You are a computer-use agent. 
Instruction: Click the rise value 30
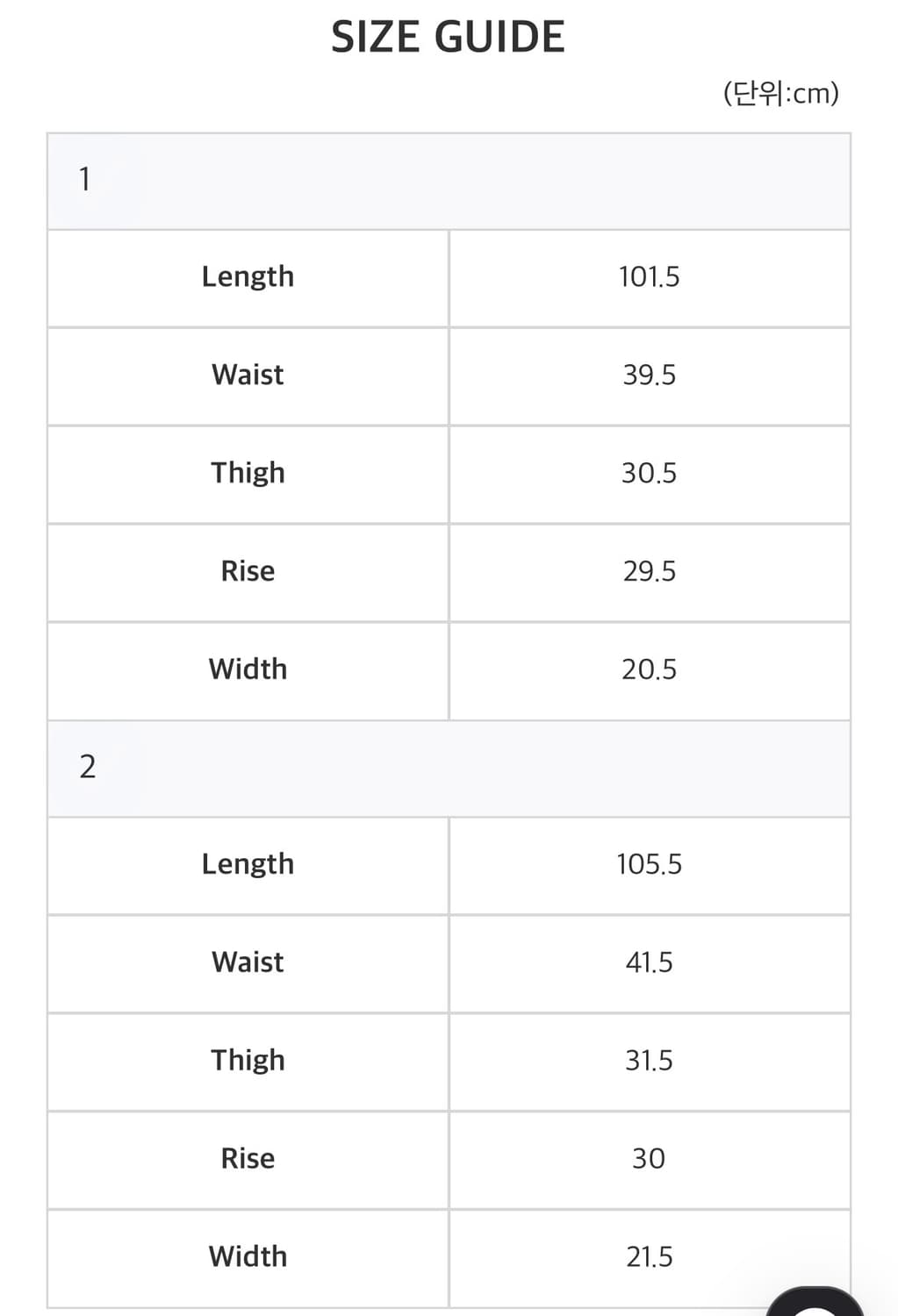(x=649, y=1159)
